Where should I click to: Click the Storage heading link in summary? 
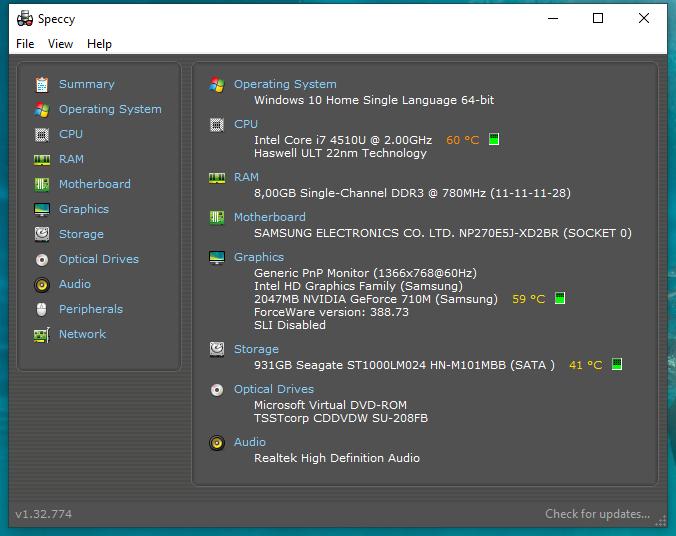point(256,349)
